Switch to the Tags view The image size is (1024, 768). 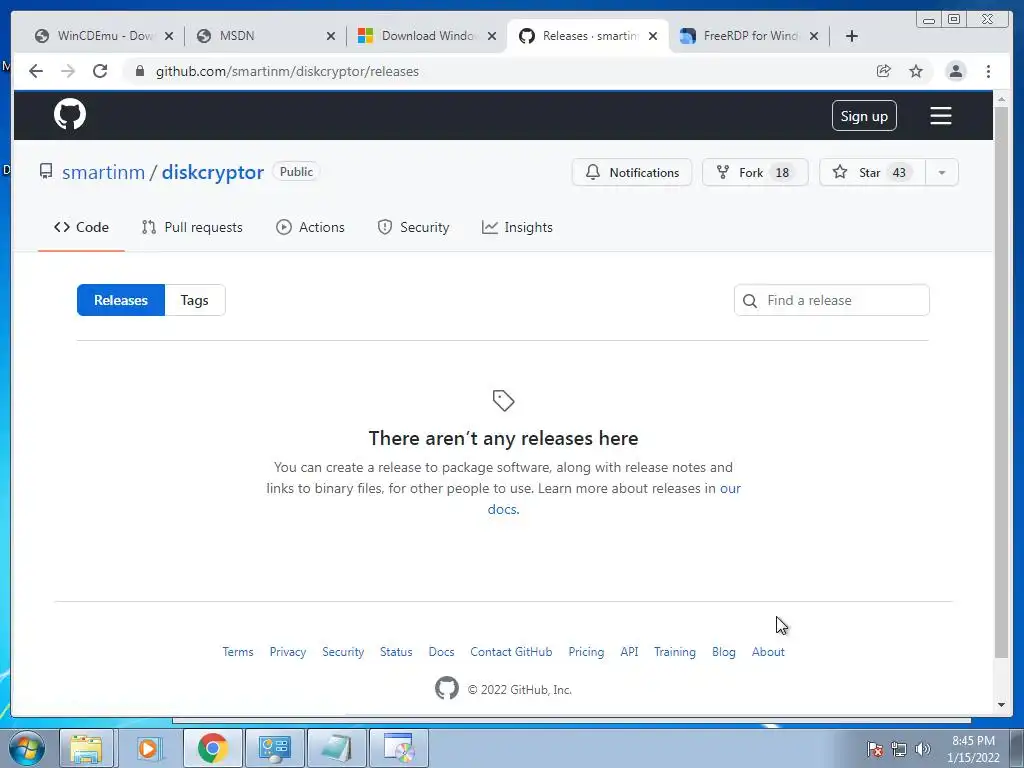coord(195,300)
